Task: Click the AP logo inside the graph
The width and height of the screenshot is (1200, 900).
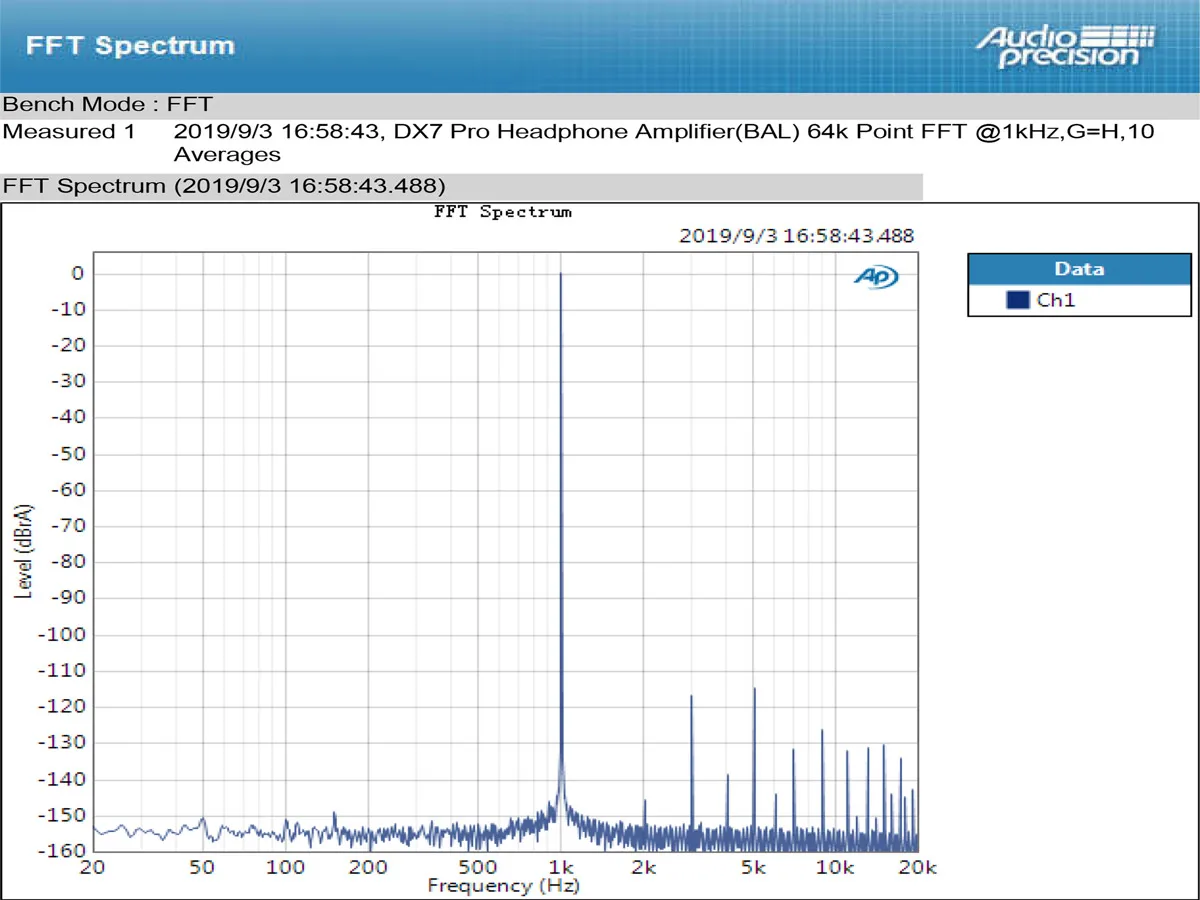Action: (876, 278)
